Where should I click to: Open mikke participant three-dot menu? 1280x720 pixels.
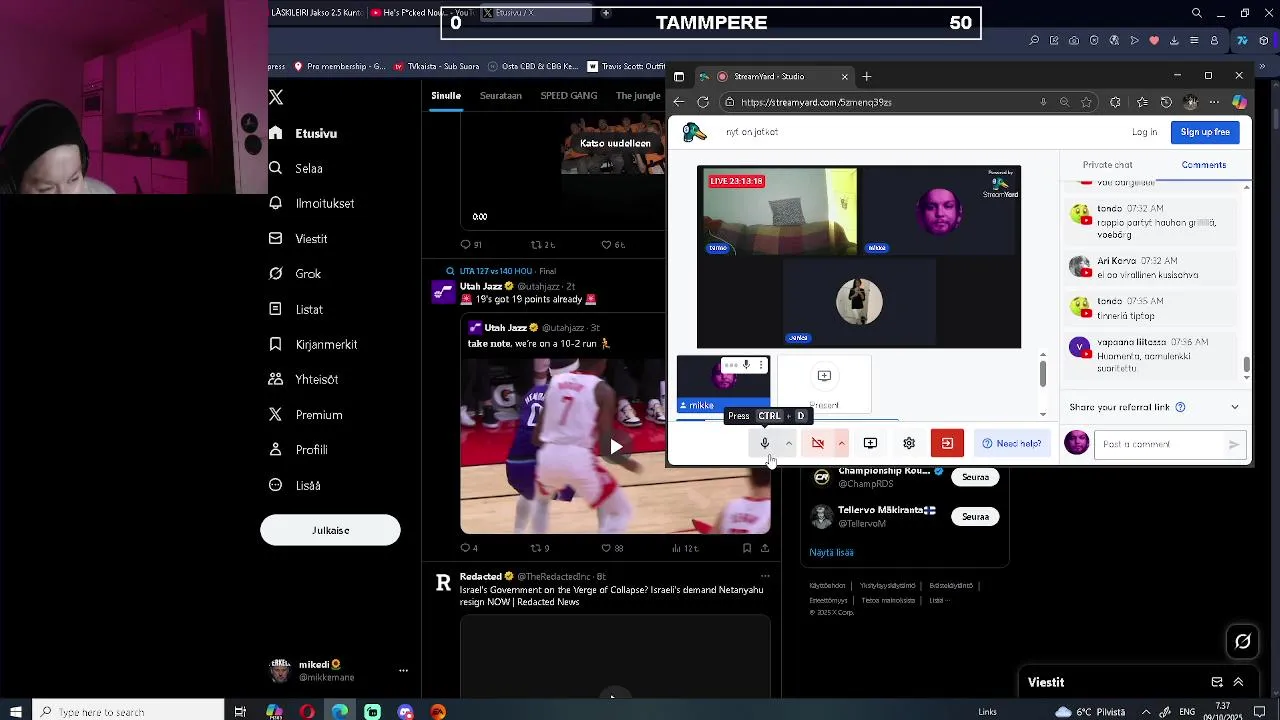[x=761, y=365]
